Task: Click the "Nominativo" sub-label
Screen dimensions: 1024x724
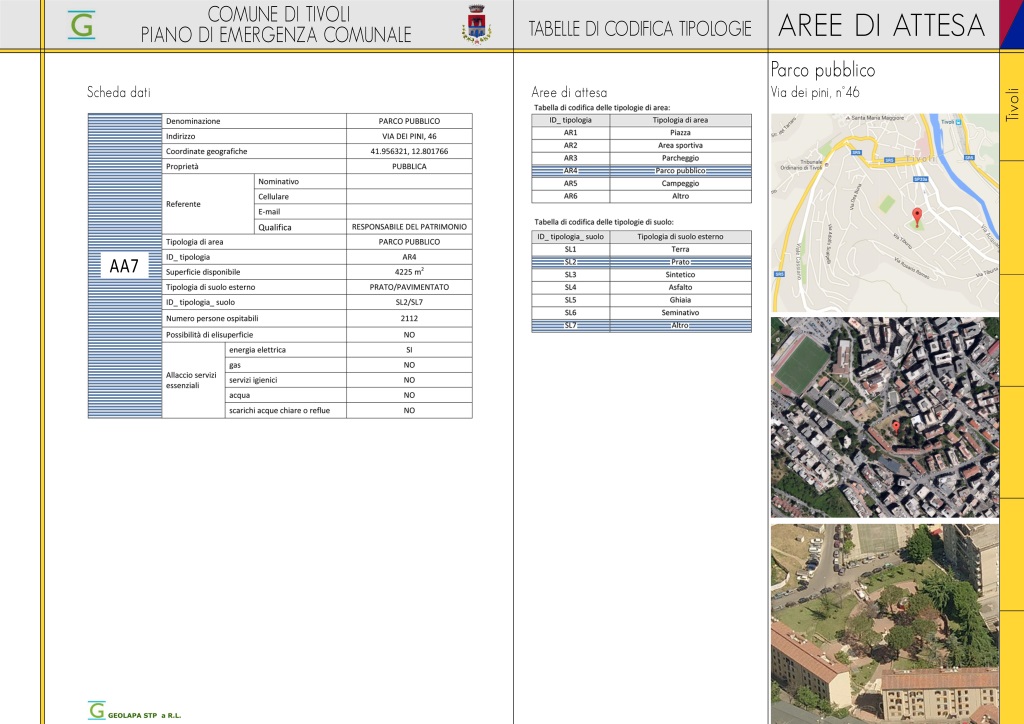Action: 278,181
